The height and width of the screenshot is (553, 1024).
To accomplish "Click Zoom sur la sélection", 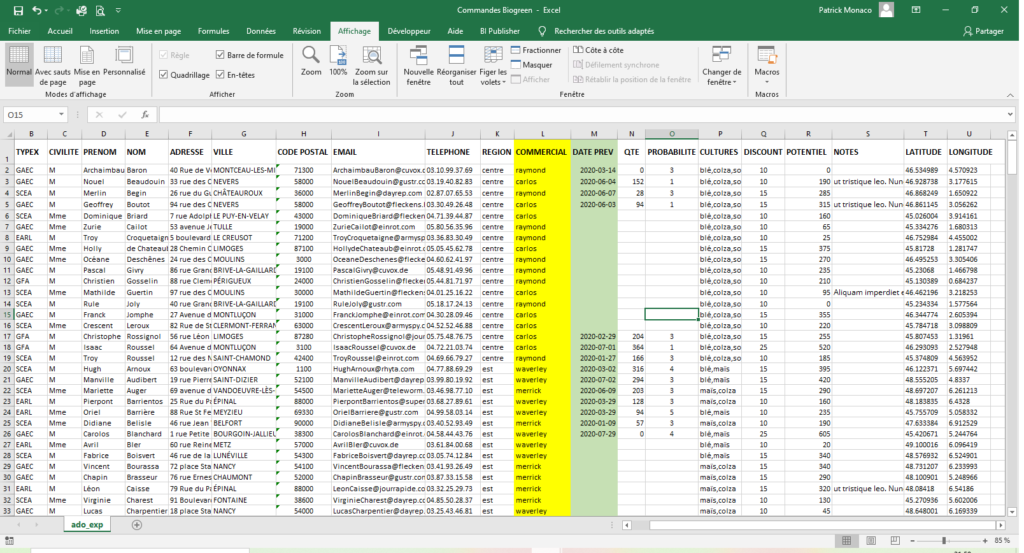I will coord(371,65).
